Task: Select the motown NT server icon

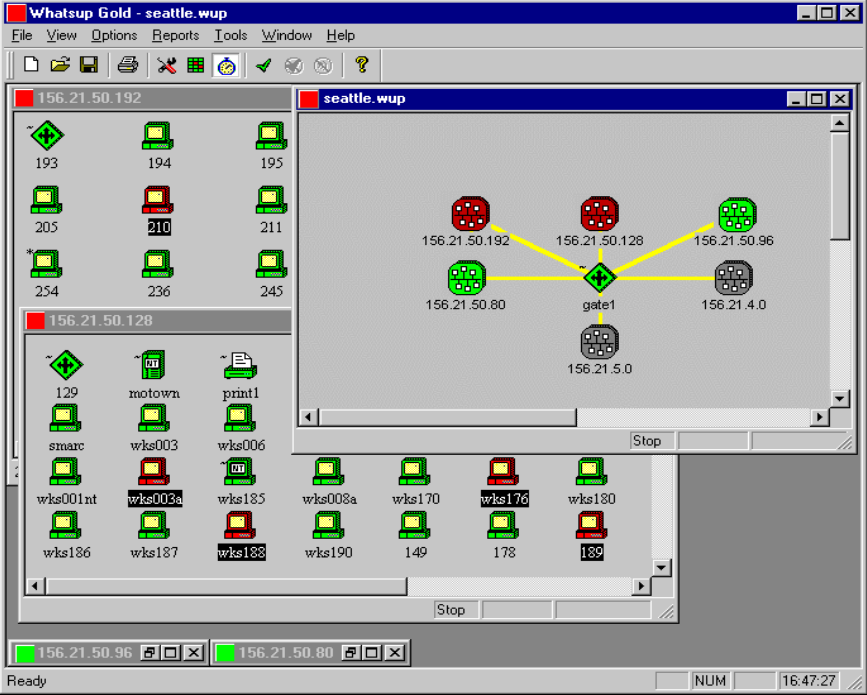Action: click(x=153, y=365)
